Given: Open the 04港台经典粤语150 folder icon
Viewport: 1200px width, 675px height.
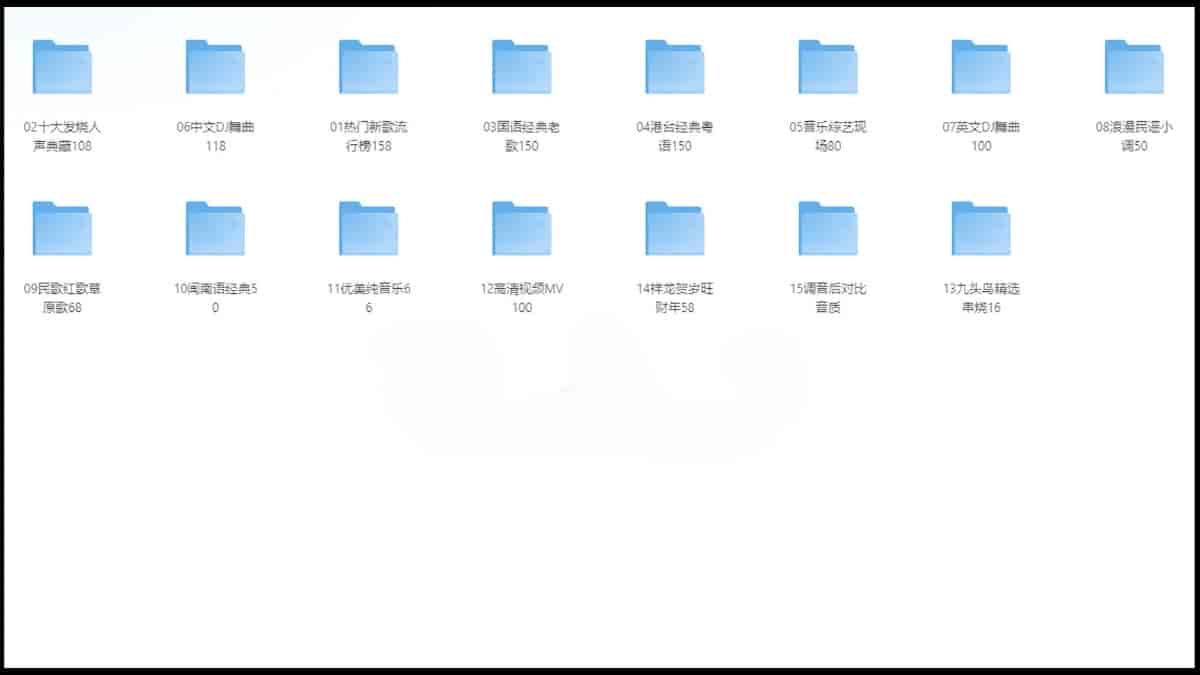Looking at the screenshot, I should click(x=674, y=67).
